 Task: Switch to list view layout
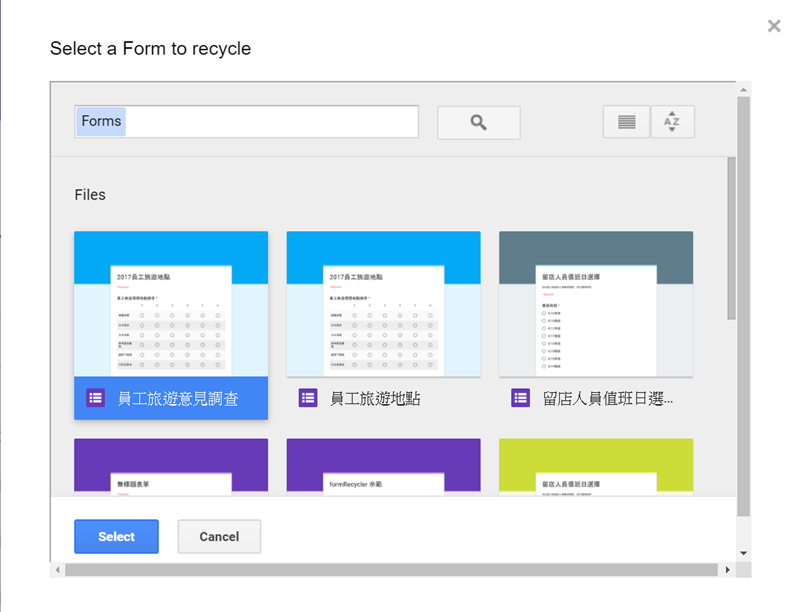pyautogui.click(x=626, y=122)
